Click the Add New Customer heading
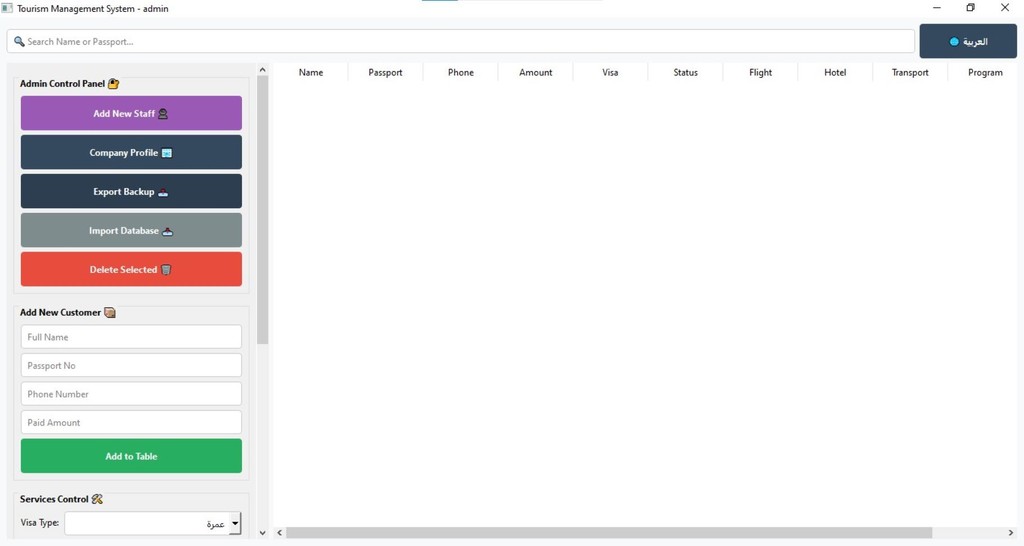 [60, 312]
